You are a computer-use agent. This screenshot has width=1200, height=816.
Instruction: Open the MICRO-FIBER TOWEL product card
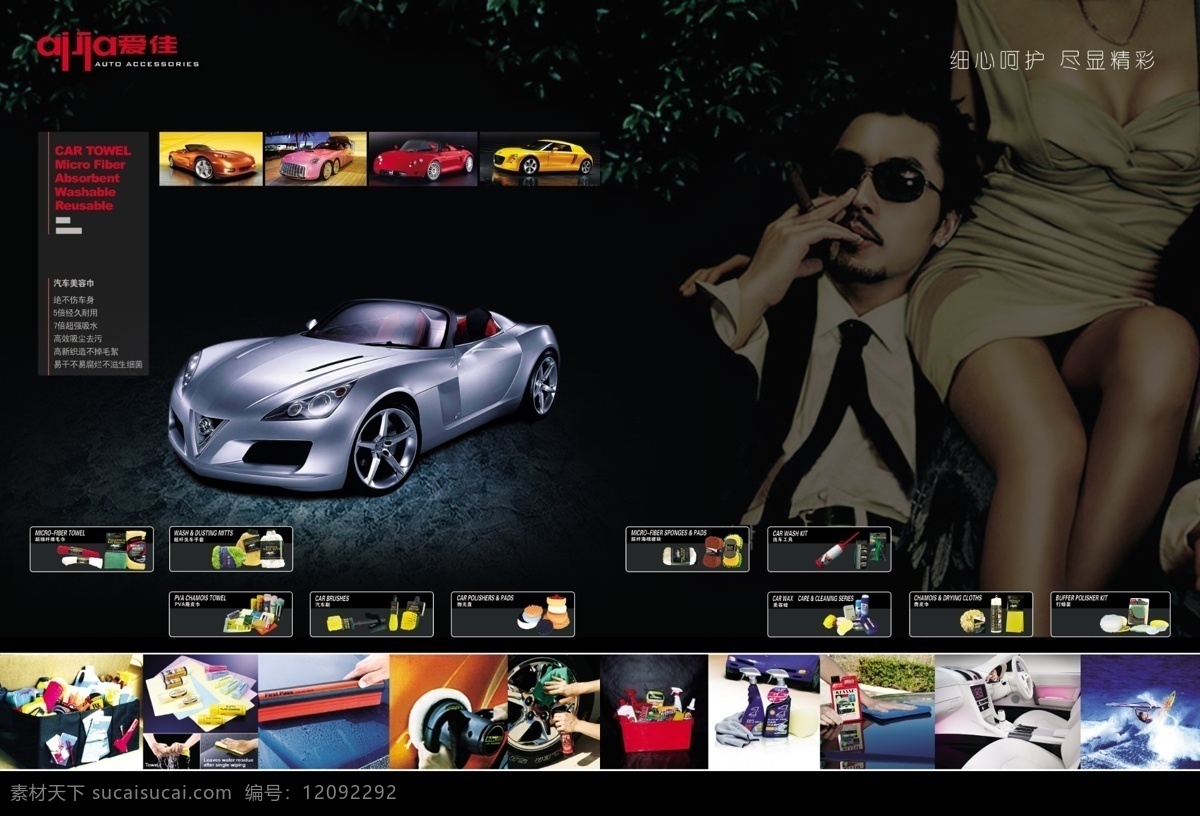click(x=92, y=549)
